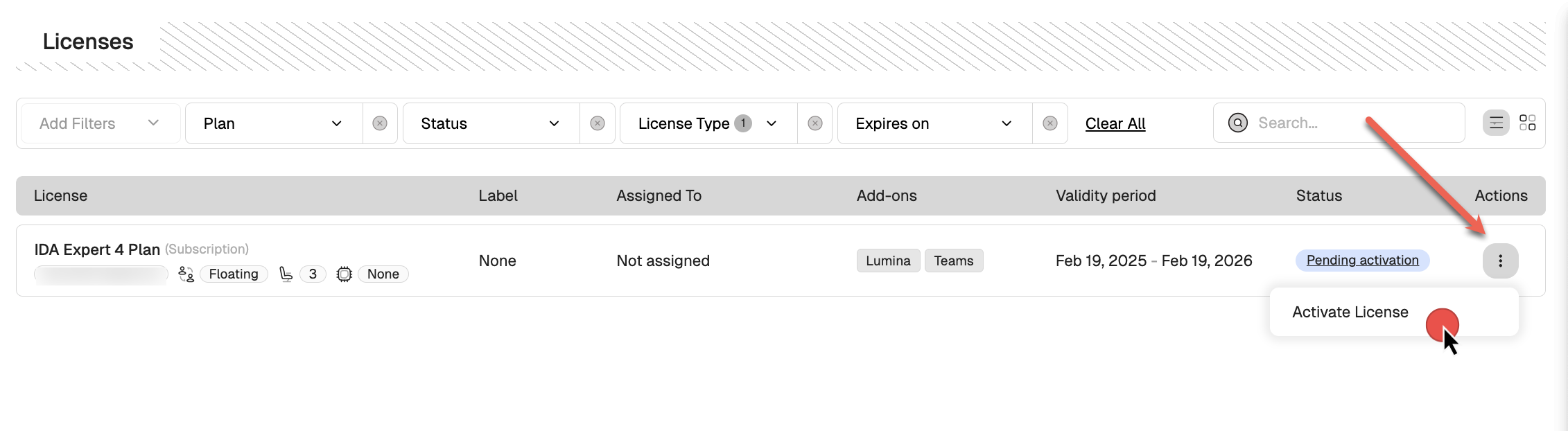Clear the Plan filter
Screen dimensions: 1568x431
coord(380,123)
